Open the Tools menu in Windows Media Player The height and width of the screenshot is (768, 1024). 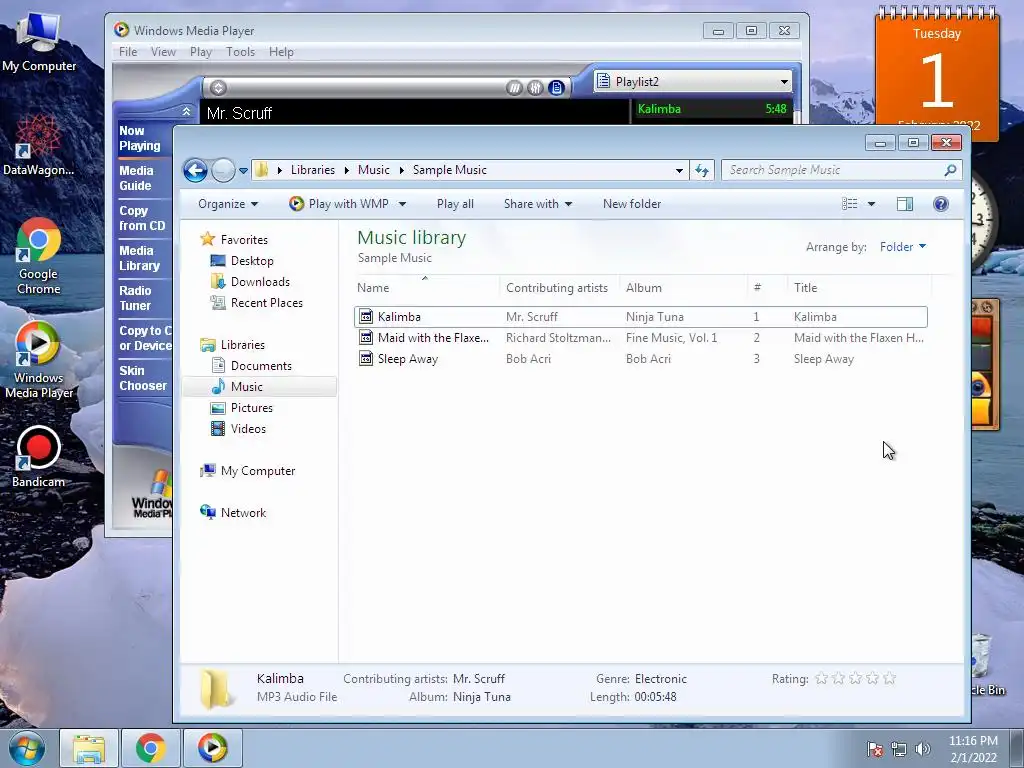(240, 52)
